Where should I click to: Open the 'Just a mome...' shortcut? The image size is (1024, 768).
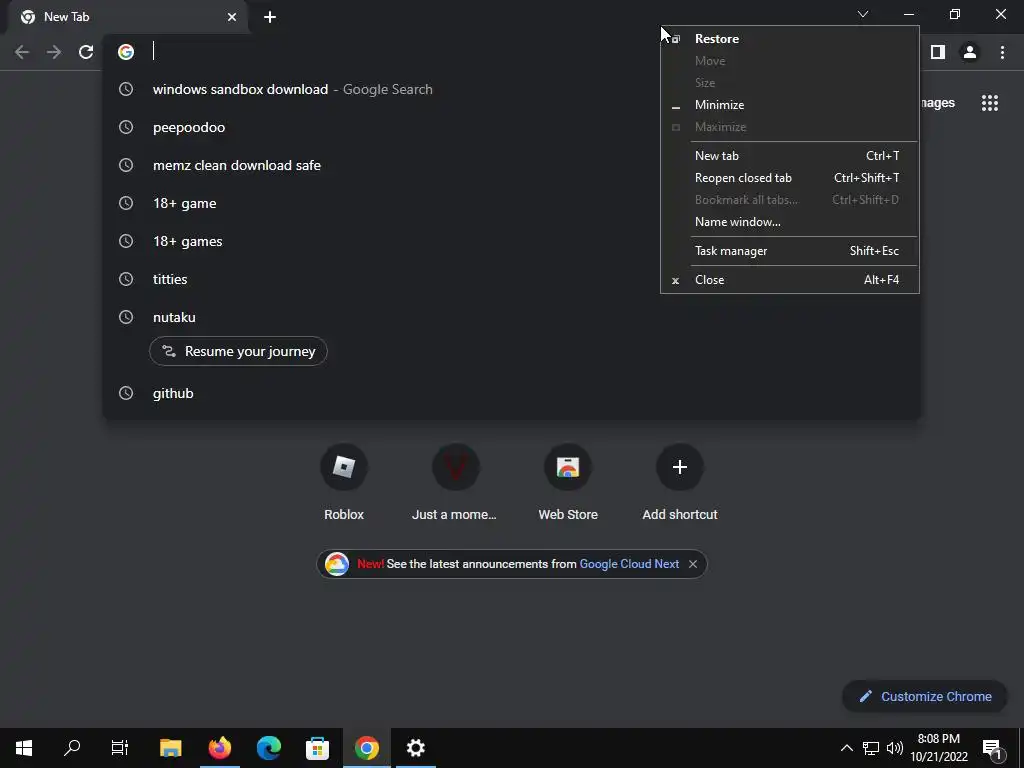455,483
